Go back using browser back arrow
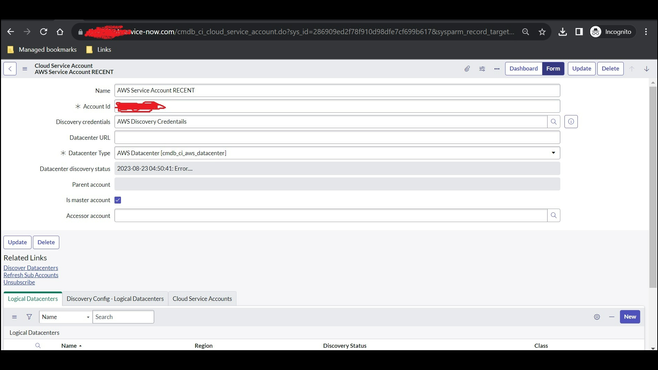This screenshot has width=658, height=370. tap(10, 31)
